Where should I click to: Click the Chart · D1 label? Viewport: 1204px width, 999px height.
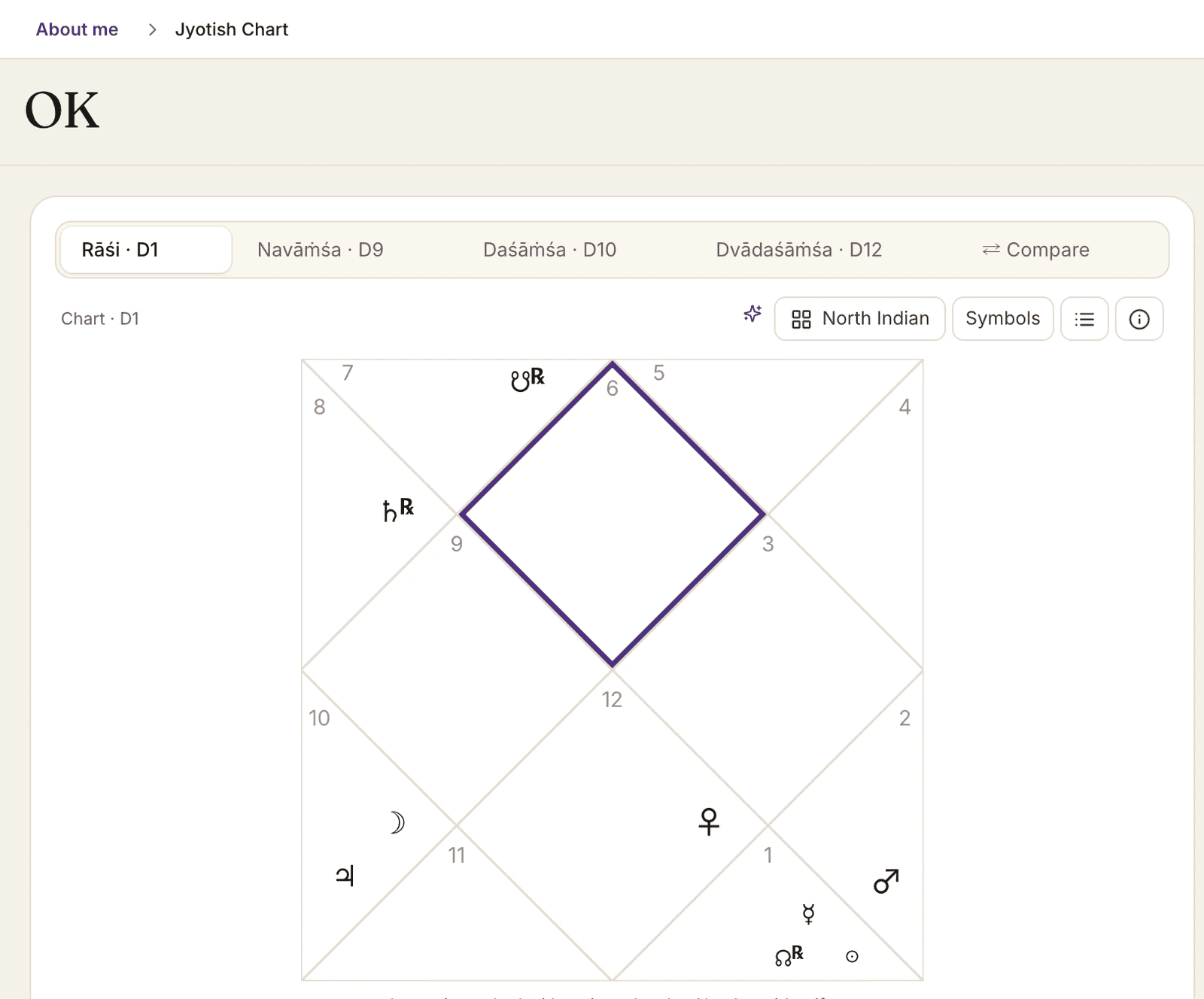pyautogui.click(x=100, y=319)
